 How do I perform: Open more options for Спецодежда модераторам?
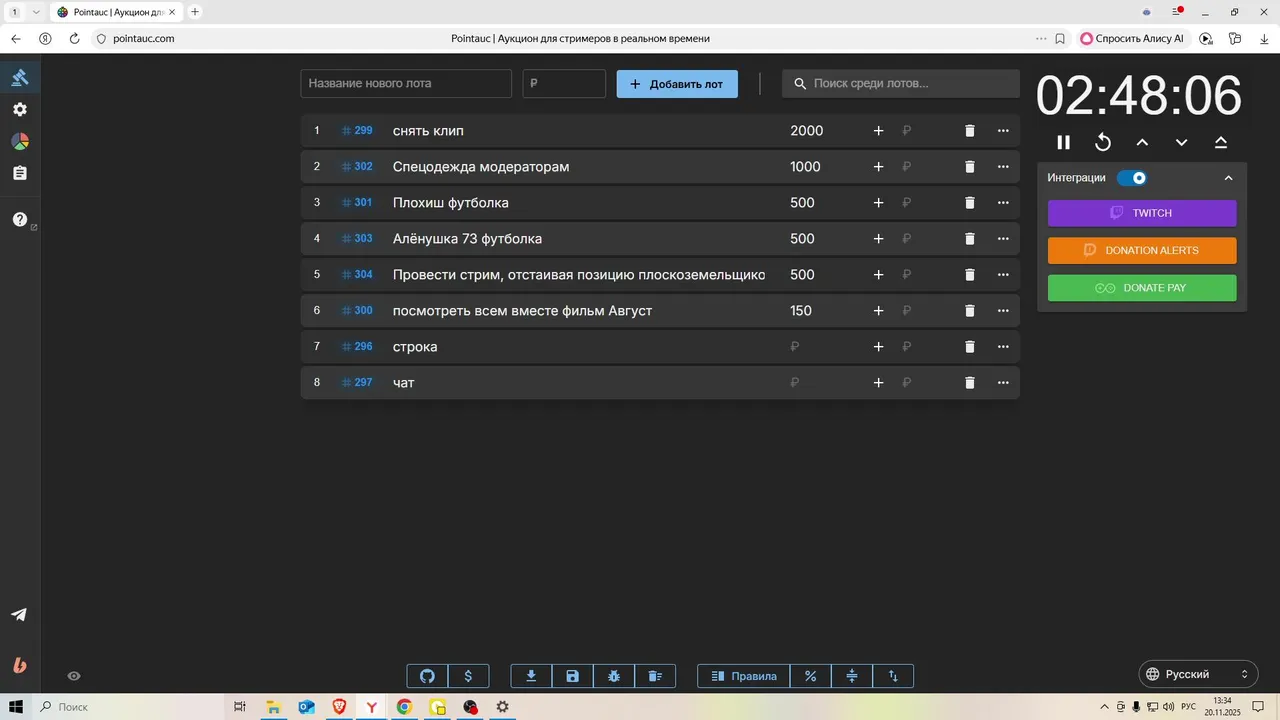[1003, 167]
